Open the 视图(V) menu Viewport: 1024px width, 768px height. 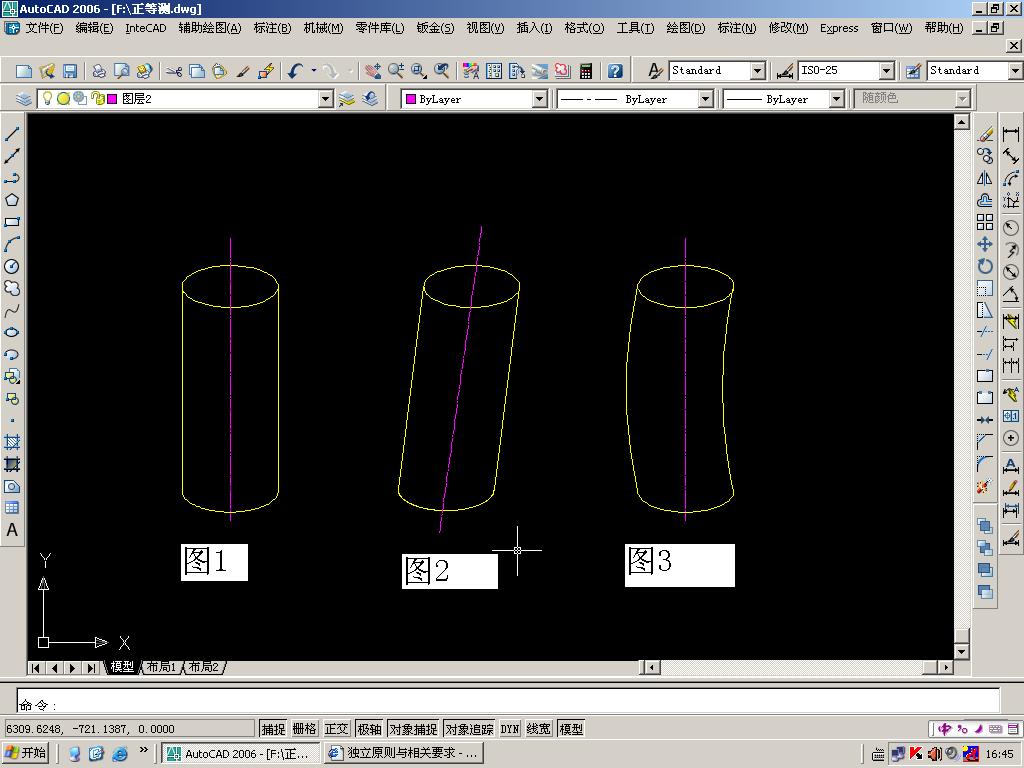coord(485,28)
